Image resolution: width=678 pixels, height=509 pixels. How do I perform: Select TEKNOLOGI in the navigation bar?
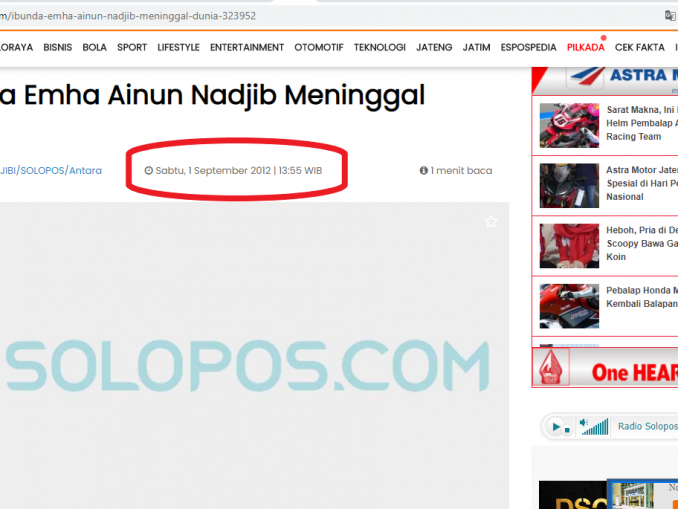coord(380,48)
